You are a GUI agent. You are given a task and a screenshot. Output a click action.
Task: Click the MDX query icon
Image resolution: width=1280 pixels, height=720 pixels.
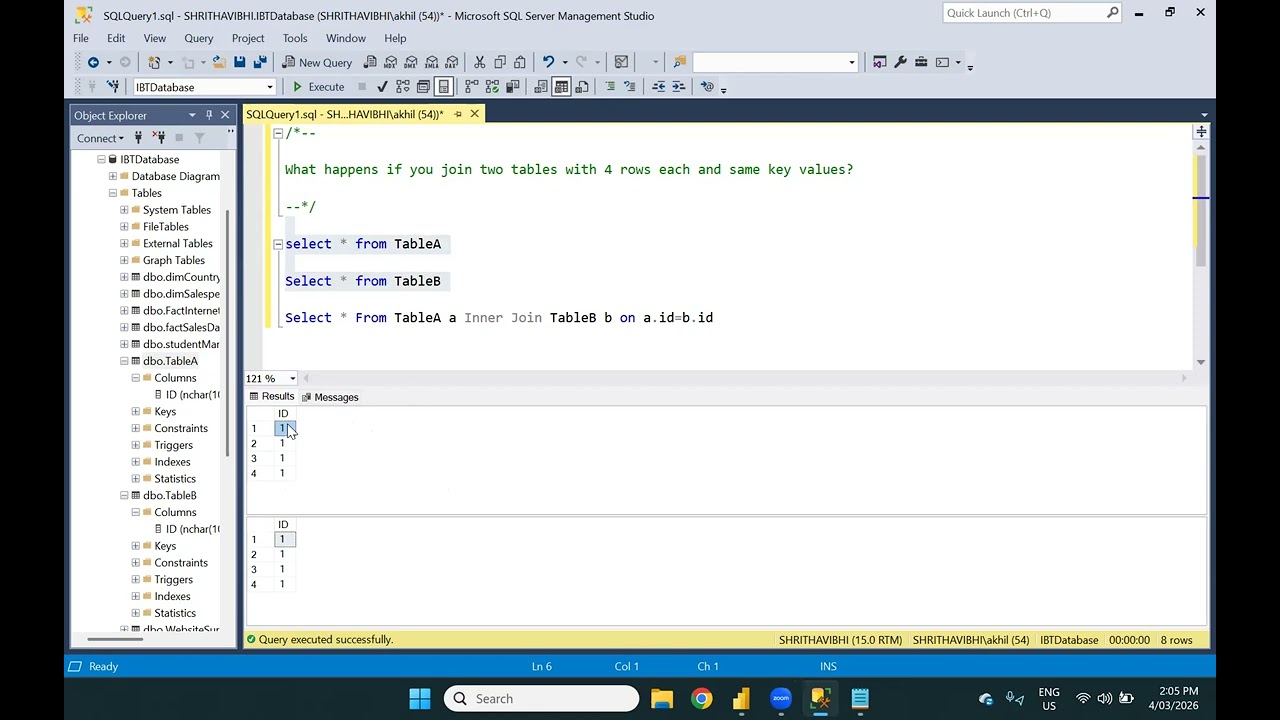(391, 62)
